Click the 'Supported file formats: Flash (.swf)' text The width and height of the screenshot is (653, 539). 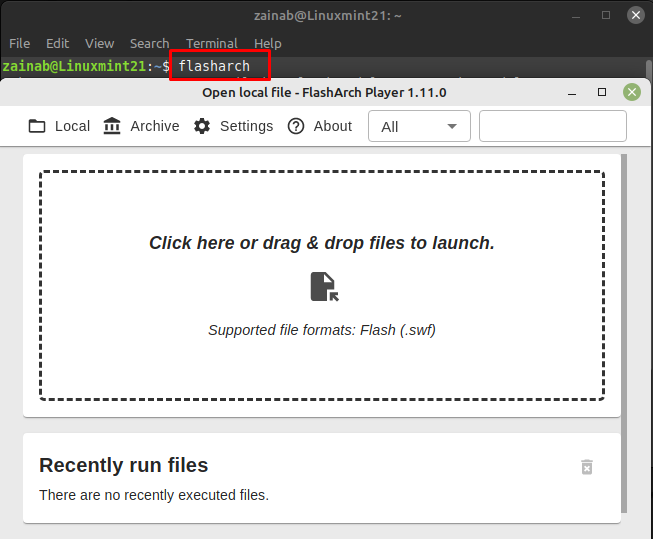pyautogui.click(x=322, y=330)
